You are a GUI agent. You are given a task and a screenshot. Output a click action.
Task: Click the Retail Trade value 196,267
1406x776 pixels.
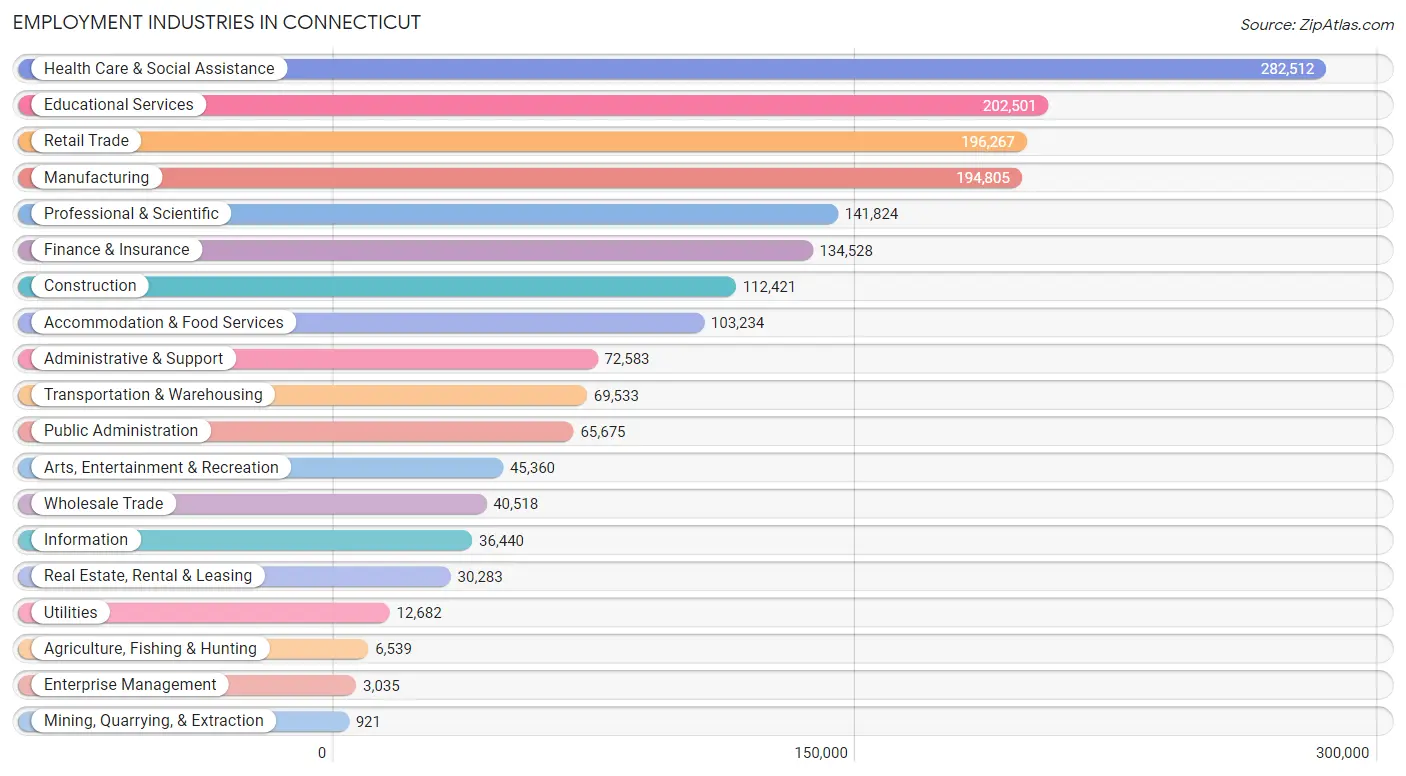tap(988, 142)
